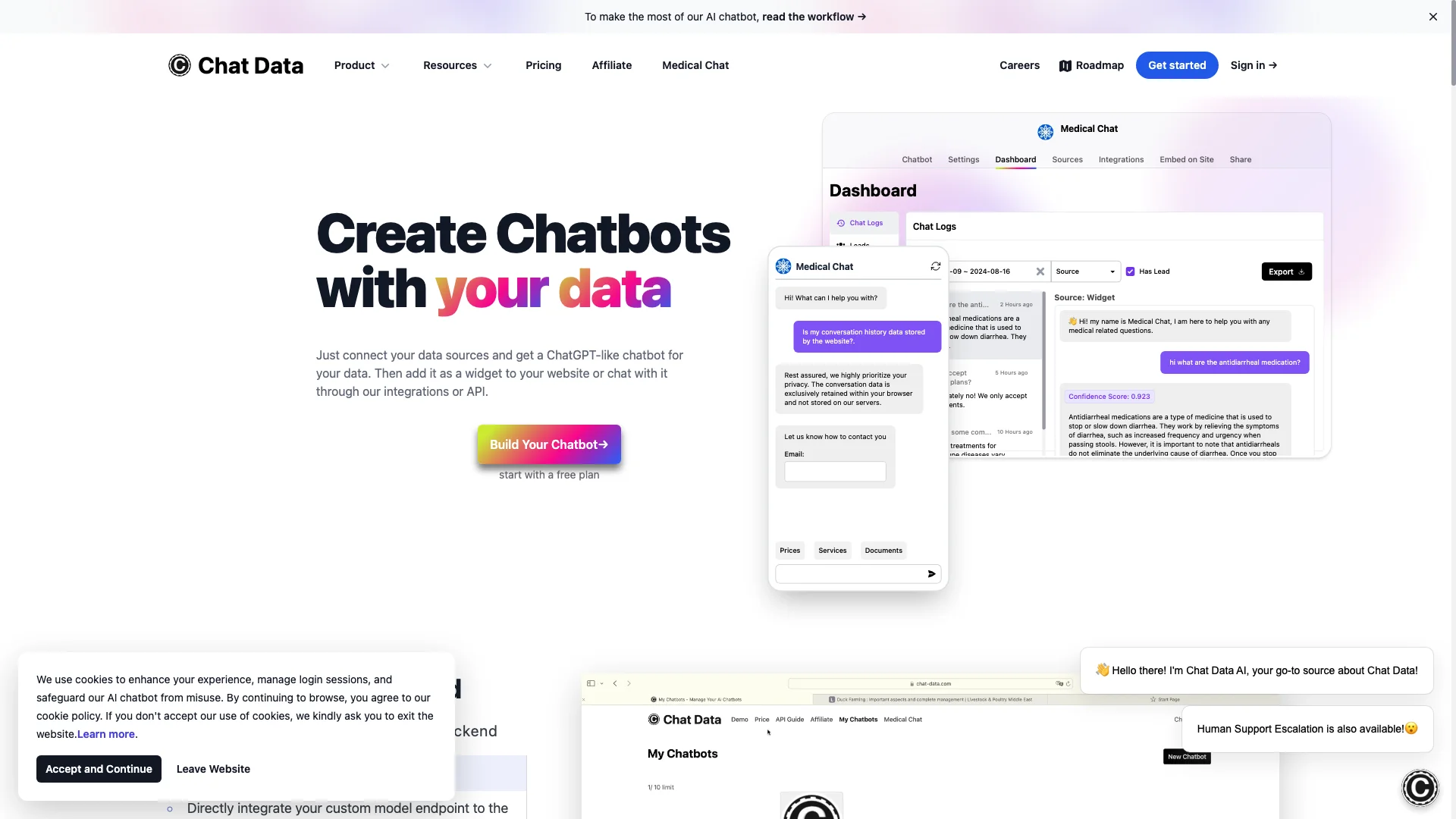
Task: Expand the Product navigation dropdown
Action: pyautogui.click(x=360, y=65)
